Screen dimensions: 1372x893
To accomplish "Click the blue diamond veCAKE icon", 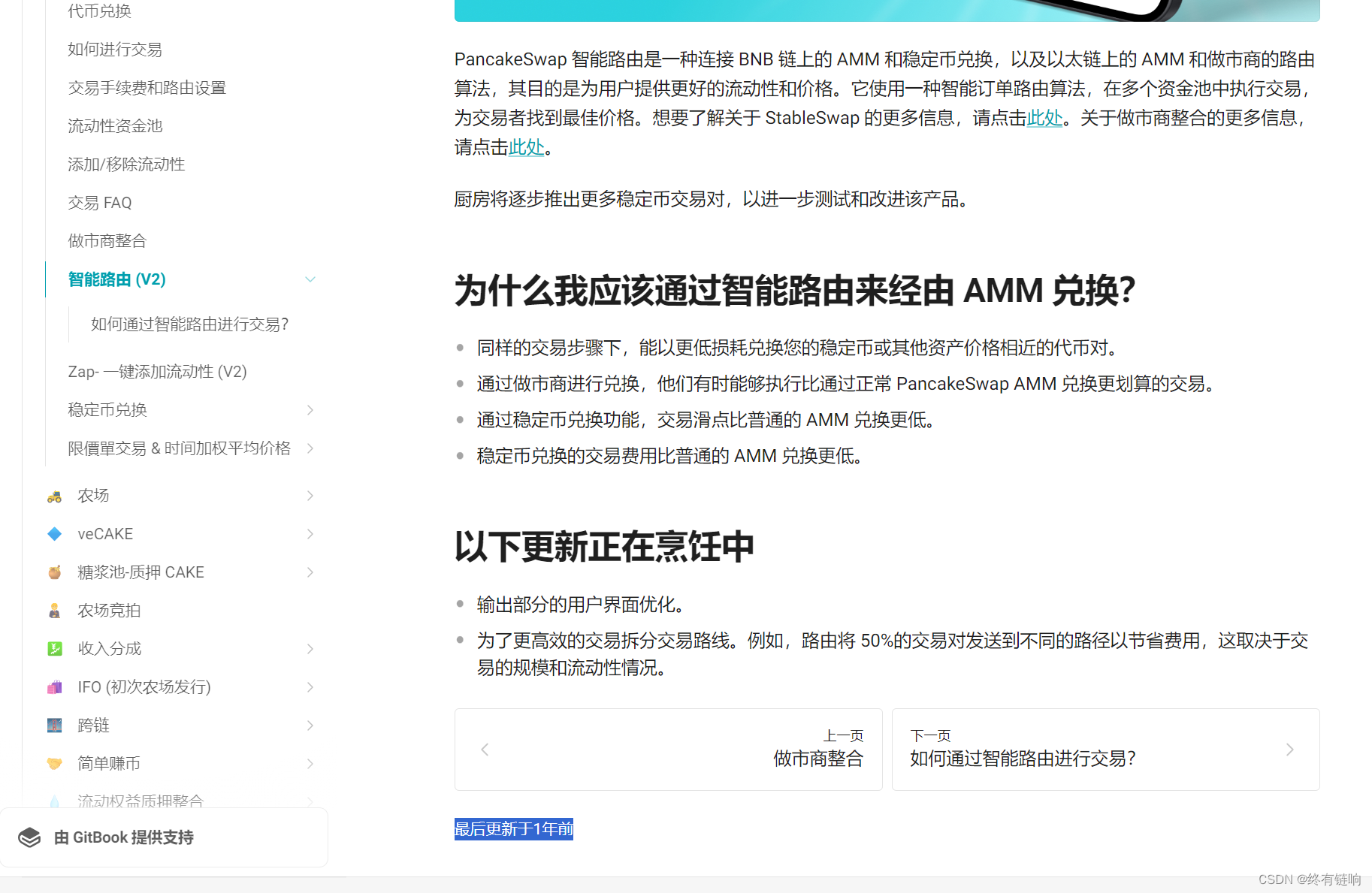I will [54, 534].
